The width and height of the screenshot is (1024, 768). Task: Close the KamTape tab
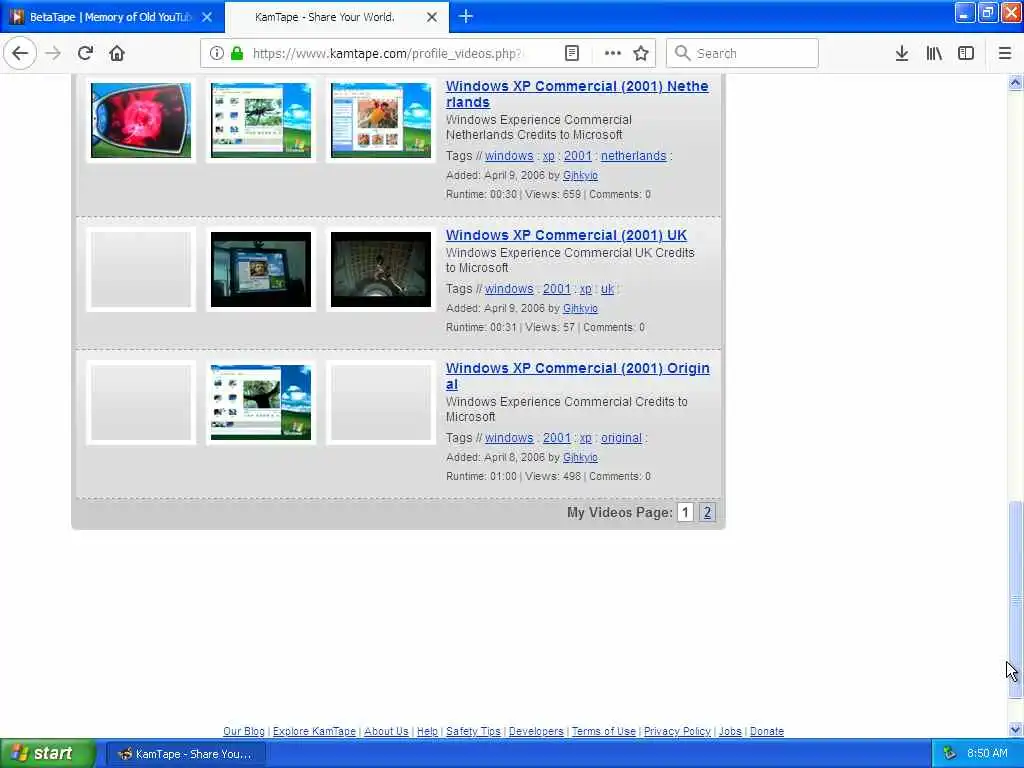click(432, 17)
